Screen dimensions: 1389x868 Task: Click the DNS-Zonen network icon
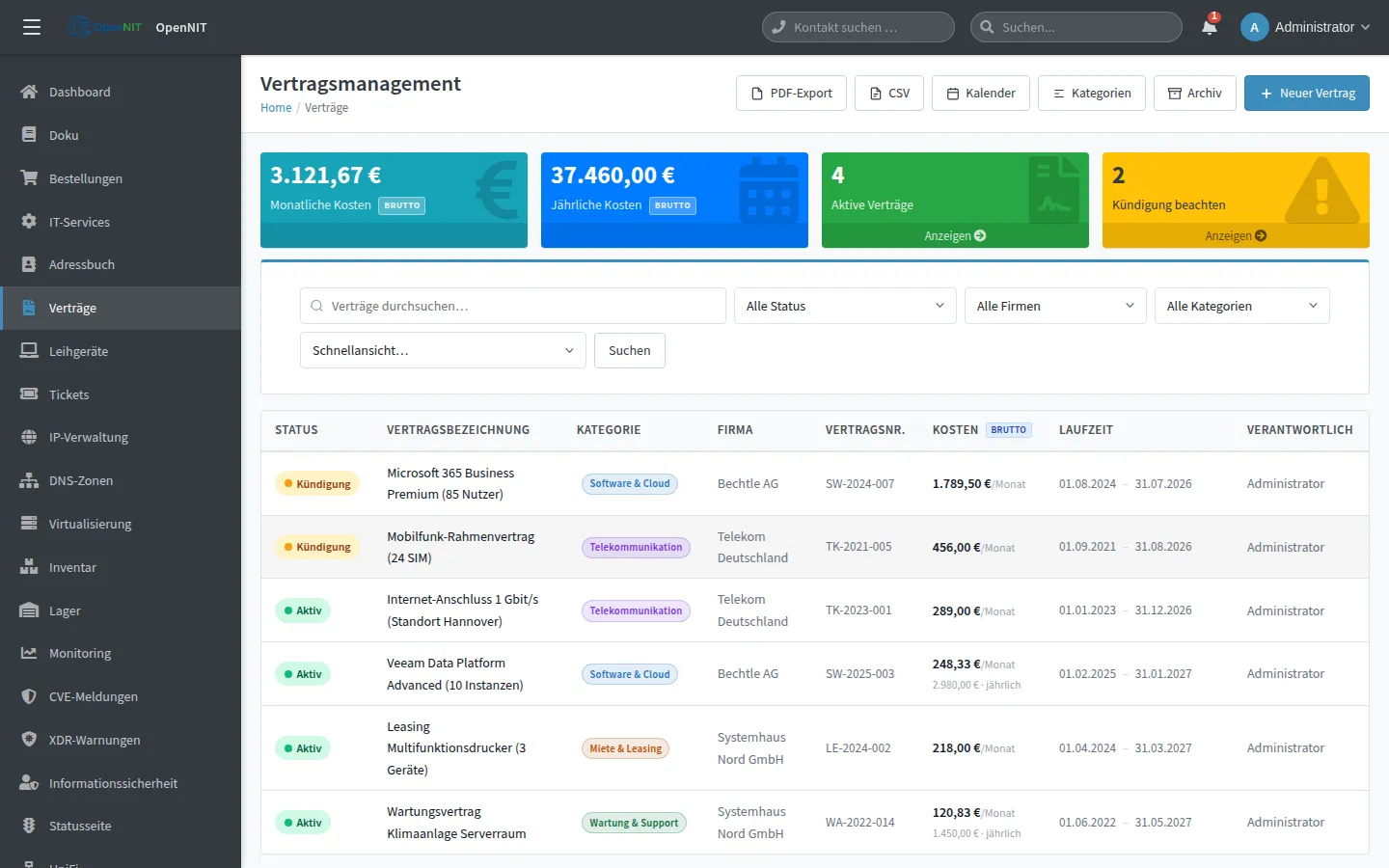tap(29, 480)
